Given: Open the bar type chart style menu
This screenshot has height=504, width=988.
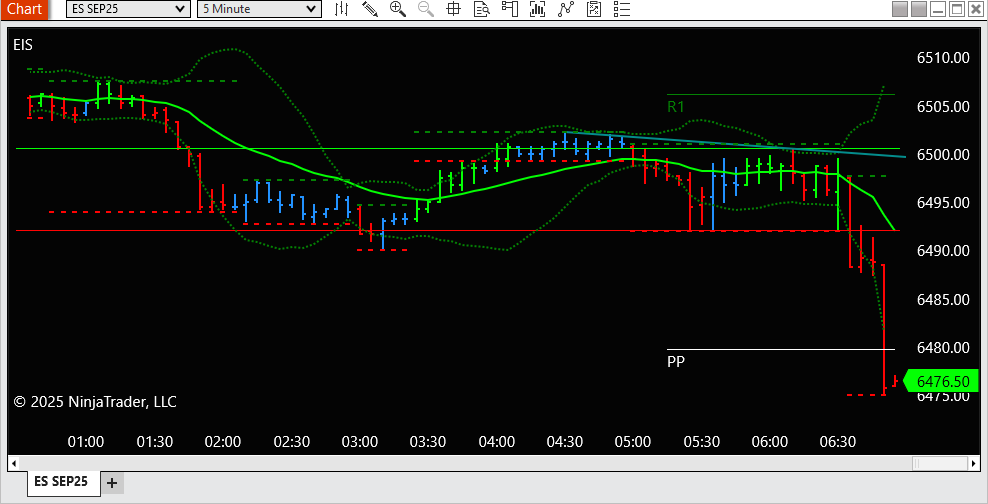Looking at the screenshot, I should 342,9.
